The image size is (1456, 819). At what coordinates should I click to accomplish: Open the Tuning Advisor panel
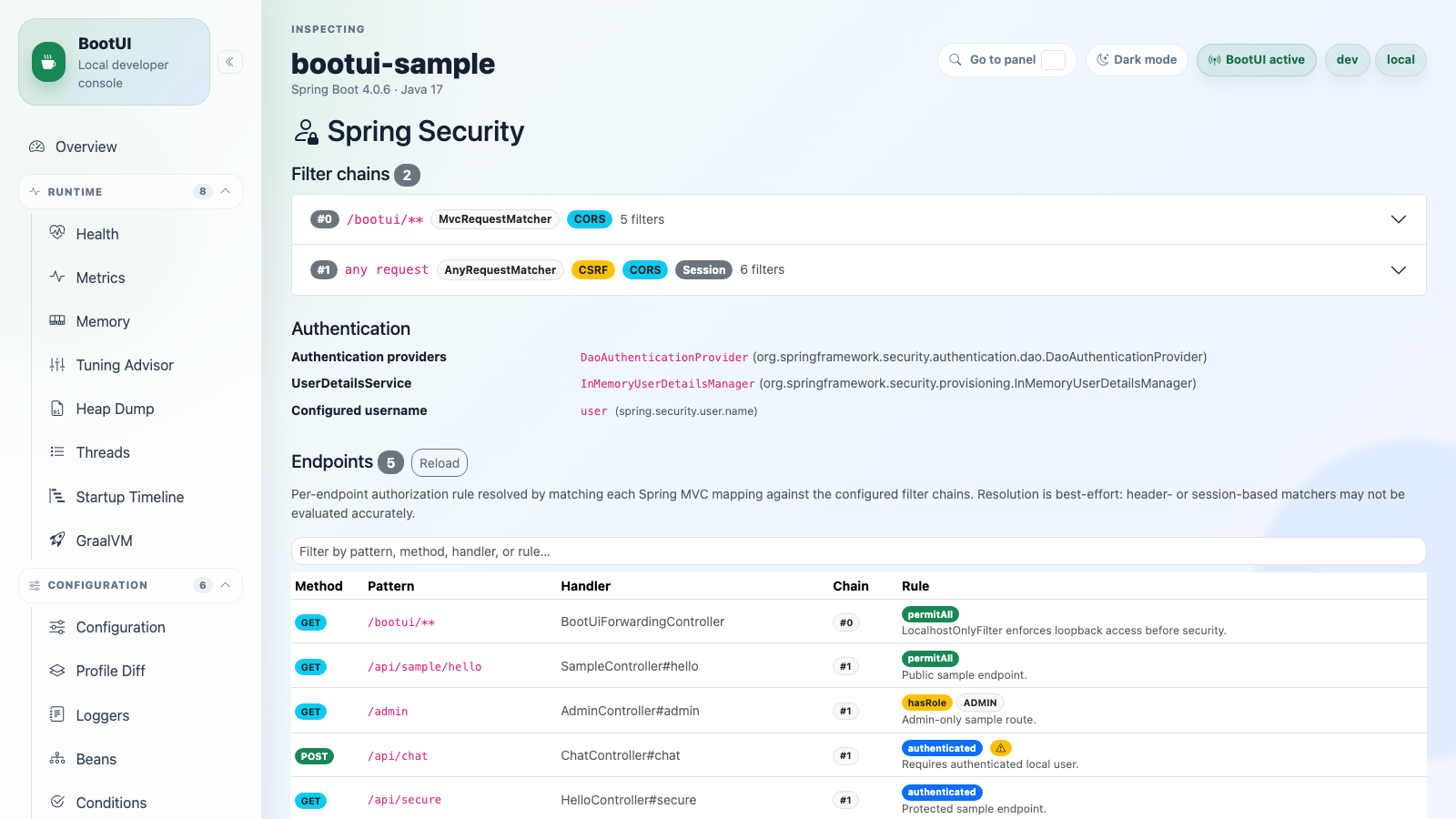pos(125,365)
